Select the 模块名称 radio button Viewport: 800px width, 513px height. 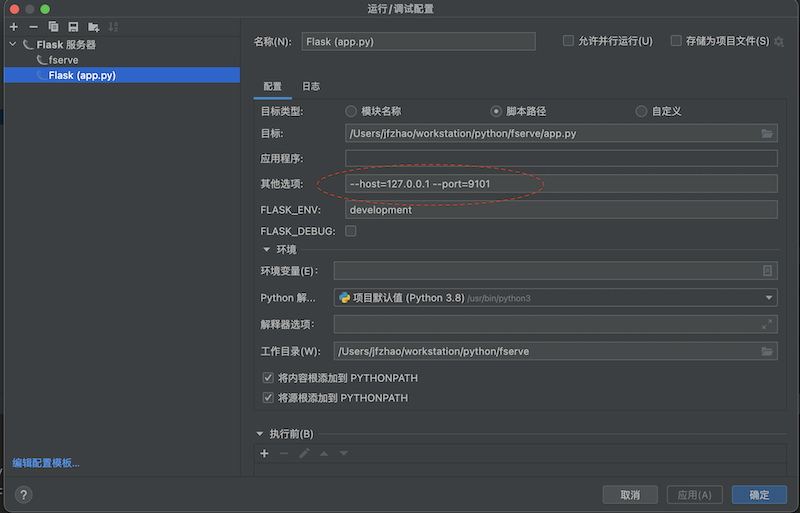[x=351, y=111]
